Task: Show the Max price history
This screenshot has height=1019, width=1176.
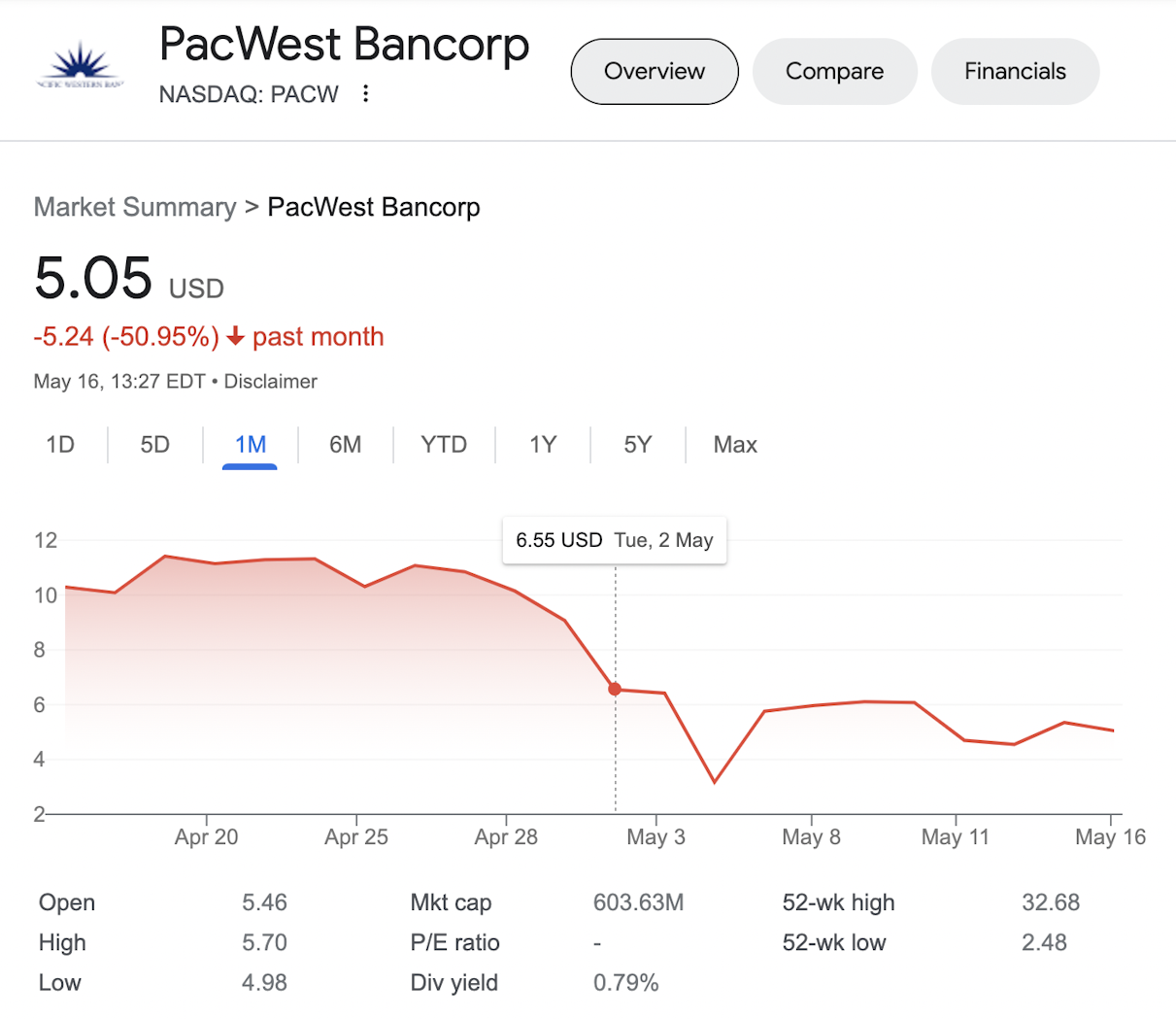Action: tap(735, 445)
